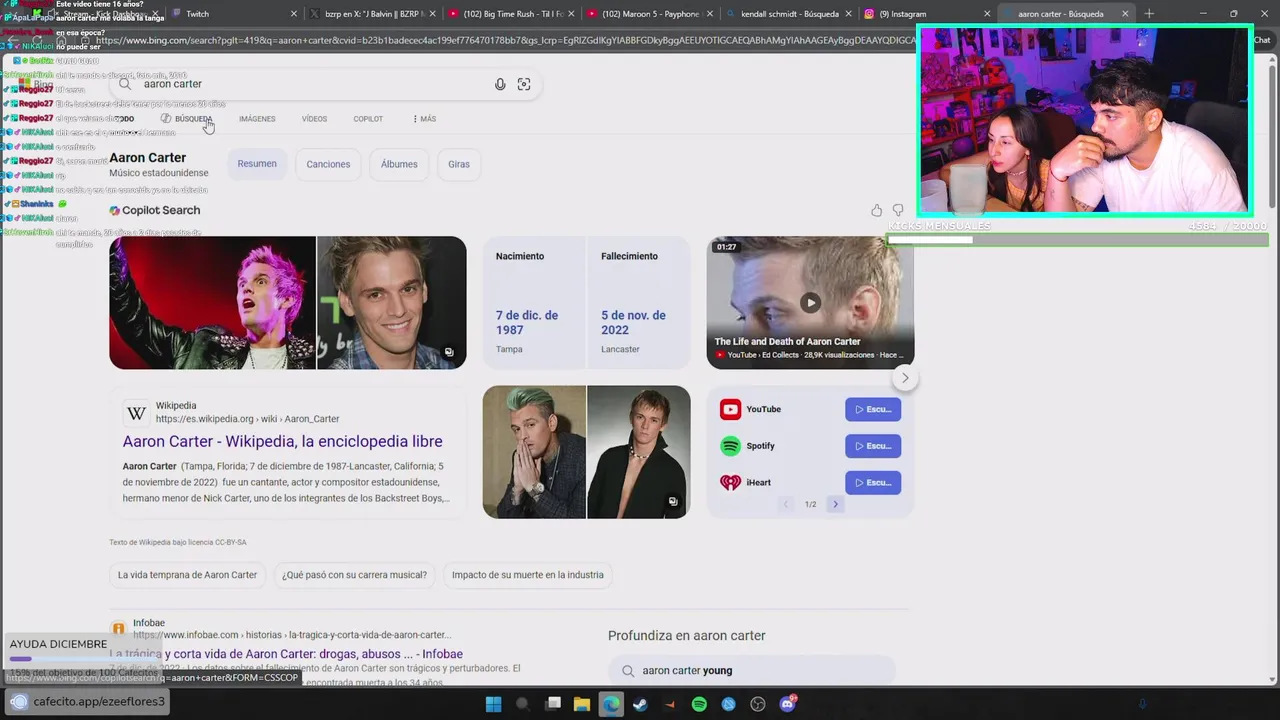Open Windows taskbar search
Viewport: 1280px width, 720px height.
click(x=522, y=704)
